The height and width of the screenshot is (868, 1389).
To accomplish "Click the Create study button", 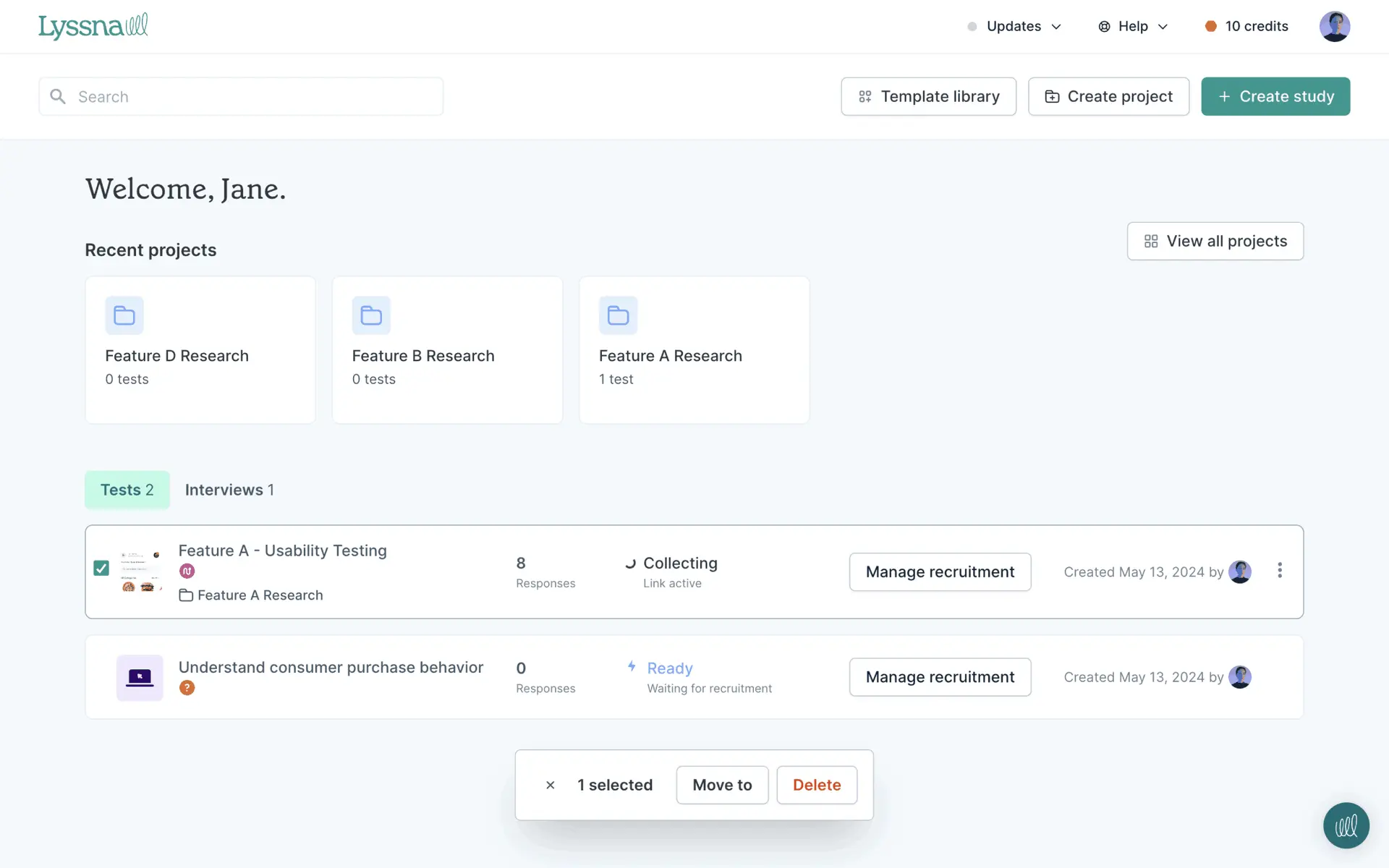I will (x=1275, y=96).
